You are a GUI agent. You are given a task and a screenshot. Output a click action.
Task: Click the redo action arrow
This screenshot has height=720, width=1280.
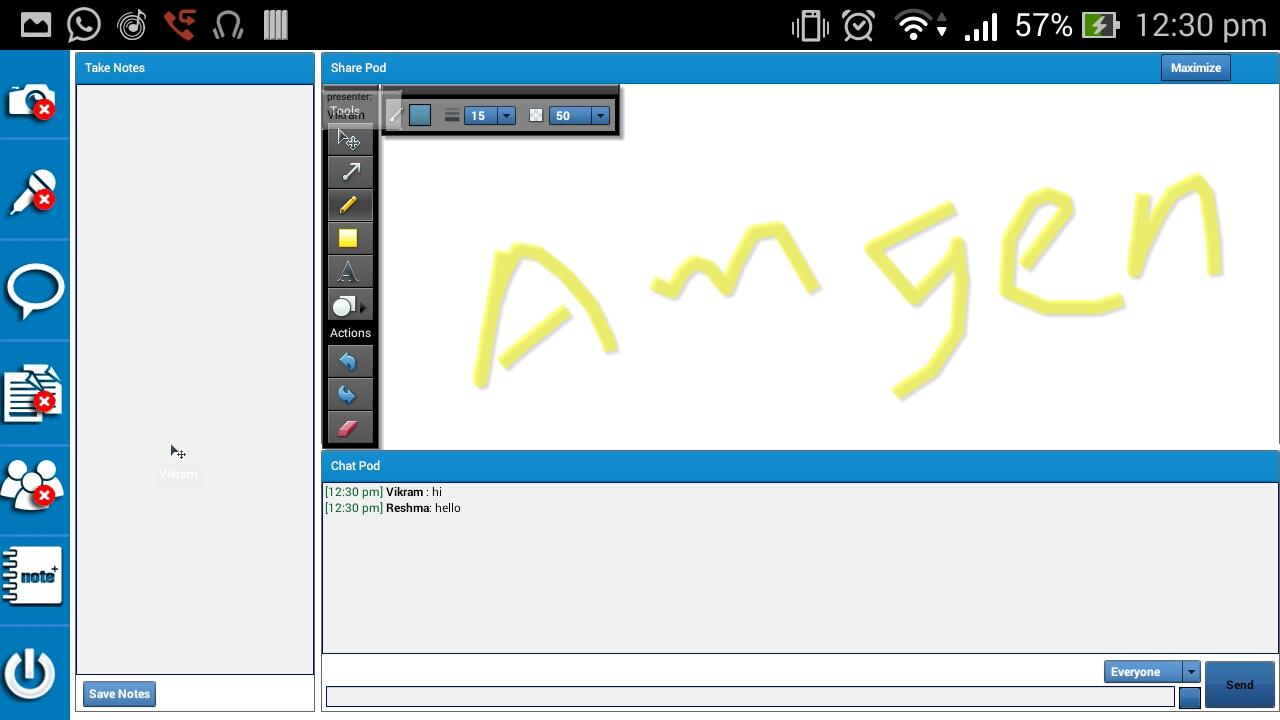coord(350,394)
